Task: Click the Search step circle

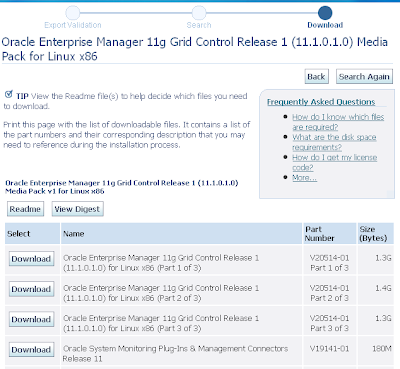Action: tap(199, 13)
